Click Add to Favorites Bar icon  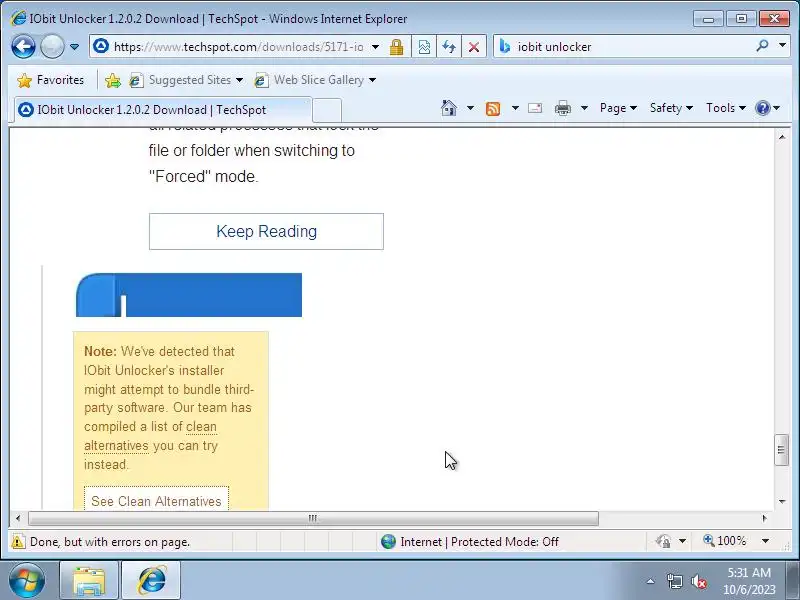[113, 80]
